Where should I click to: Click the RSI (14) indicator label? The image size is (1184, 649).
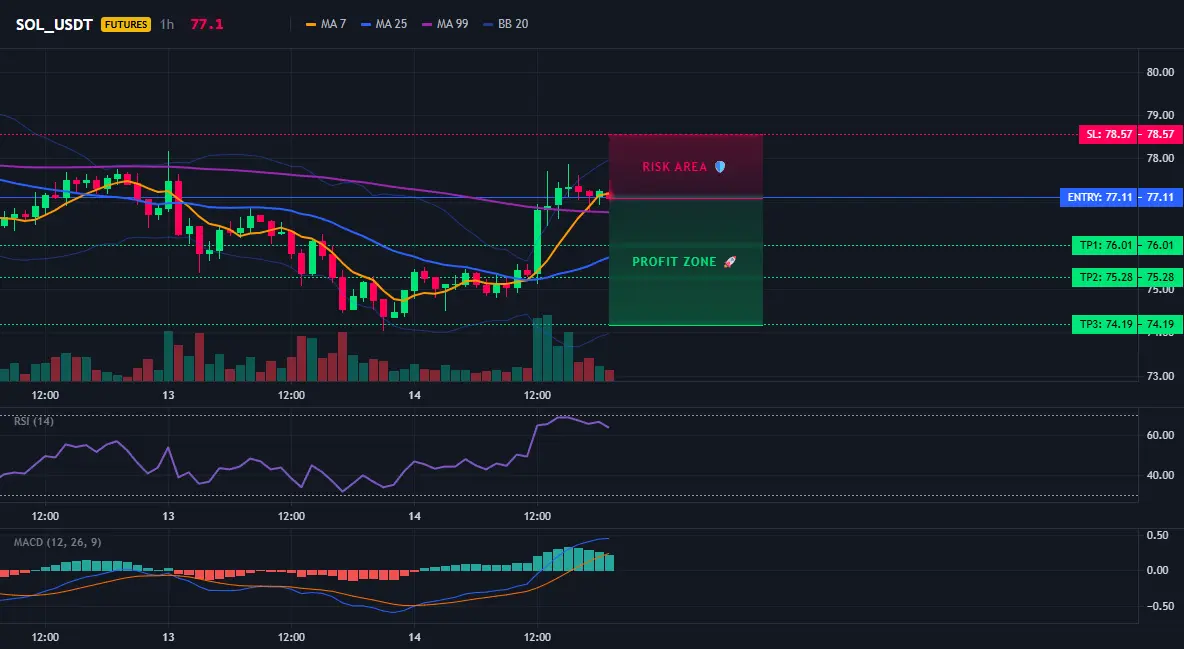pos(34,421)
